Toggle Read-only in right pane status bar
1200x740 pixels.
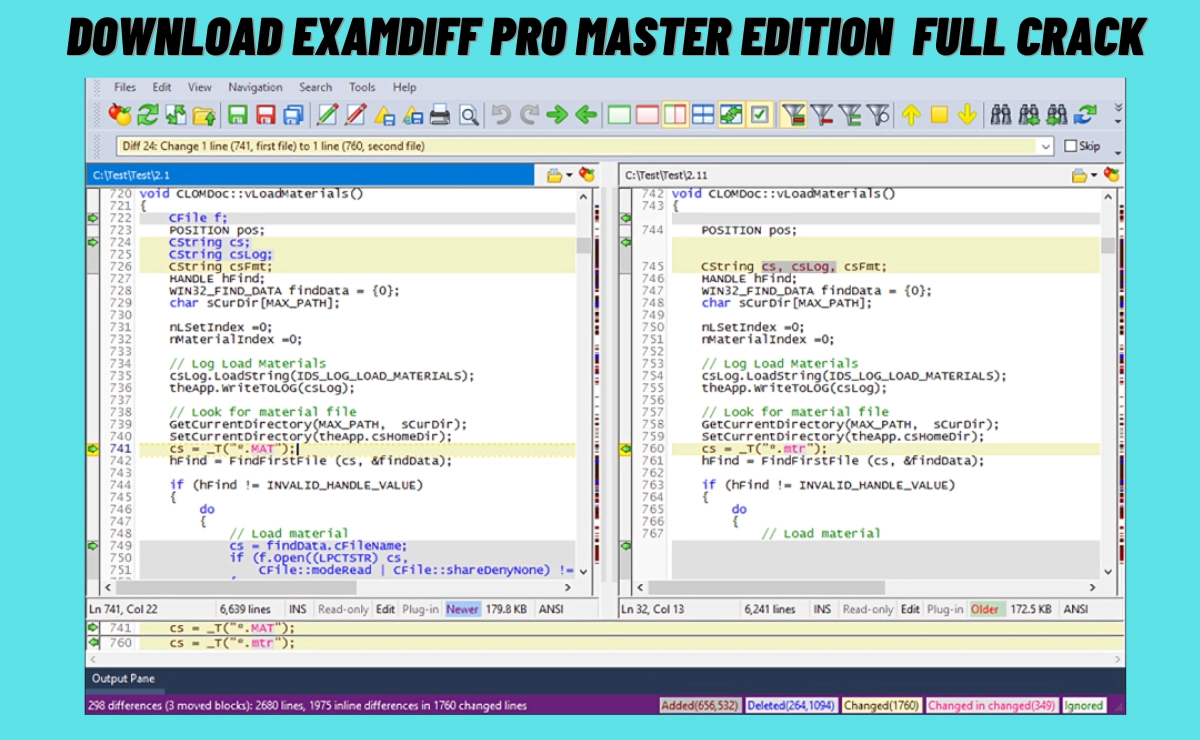click(868, 609)
